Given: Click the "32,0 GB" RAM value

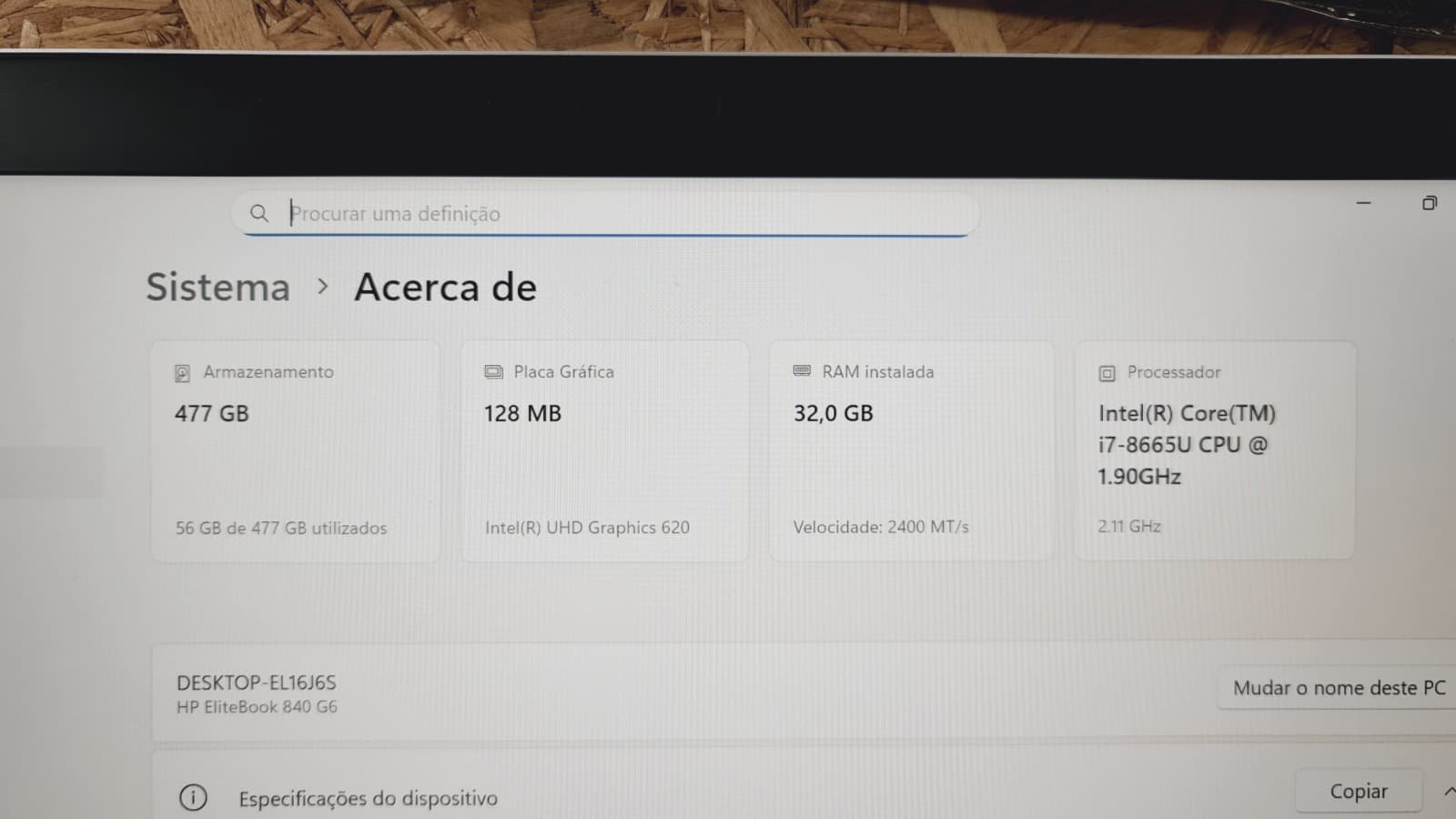Looking at the screenshot, I should 834,414.
